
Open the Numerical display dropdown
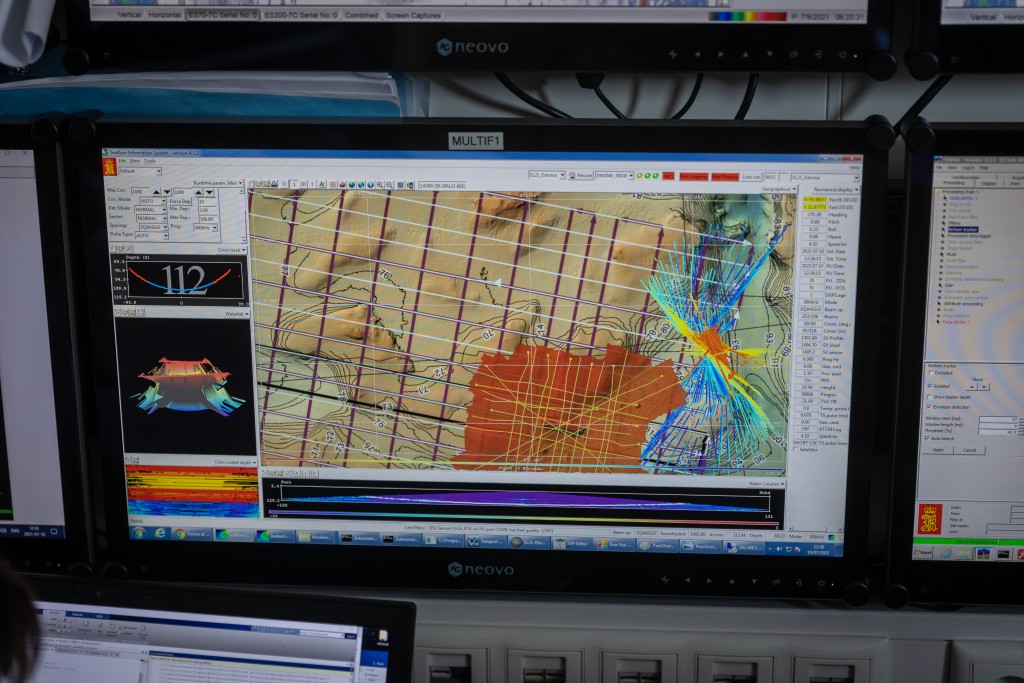pos(834,188)
